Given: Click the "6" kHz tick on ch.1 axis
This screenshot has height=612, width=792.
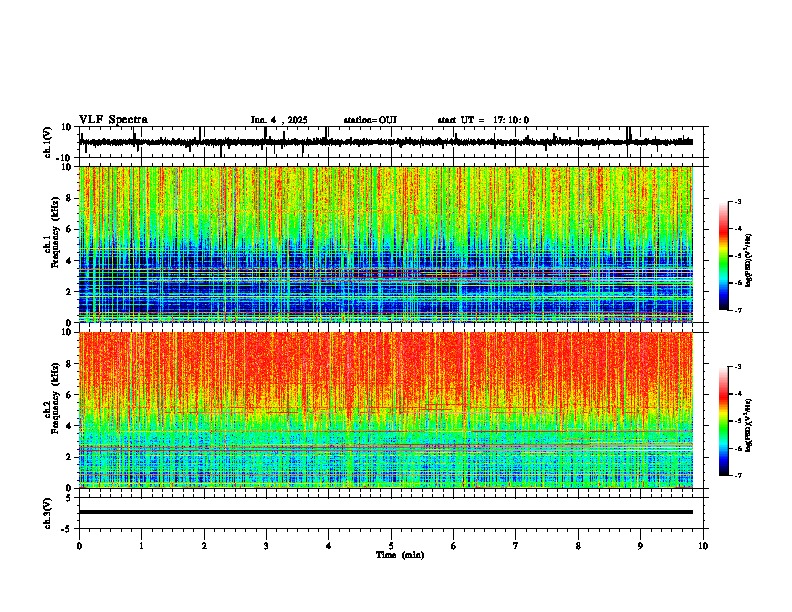Looking at the screenshot, I should click(69, 229).
